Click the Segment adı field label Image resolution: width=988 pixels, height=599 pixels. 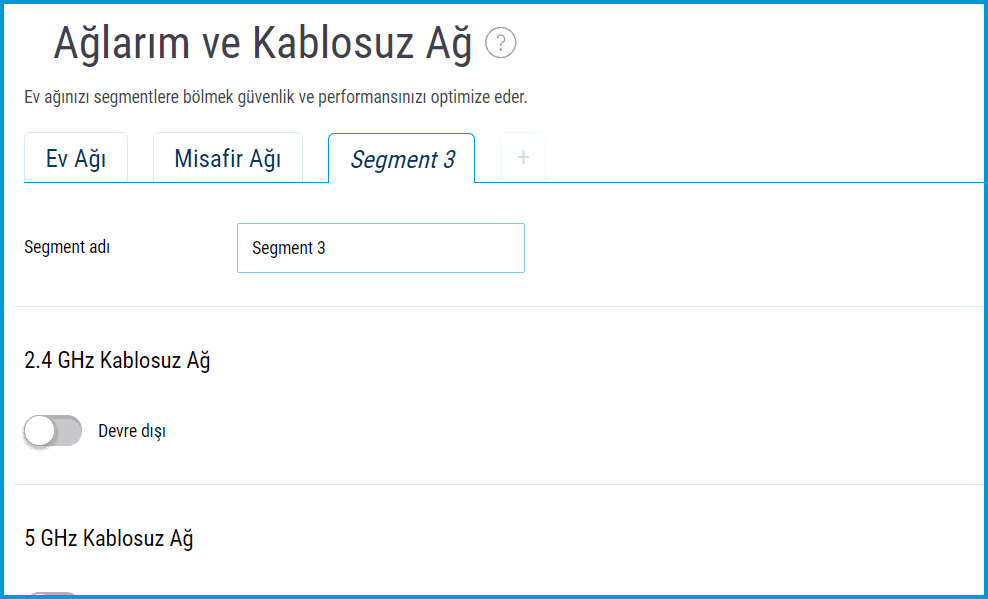(x=67, y=247)
